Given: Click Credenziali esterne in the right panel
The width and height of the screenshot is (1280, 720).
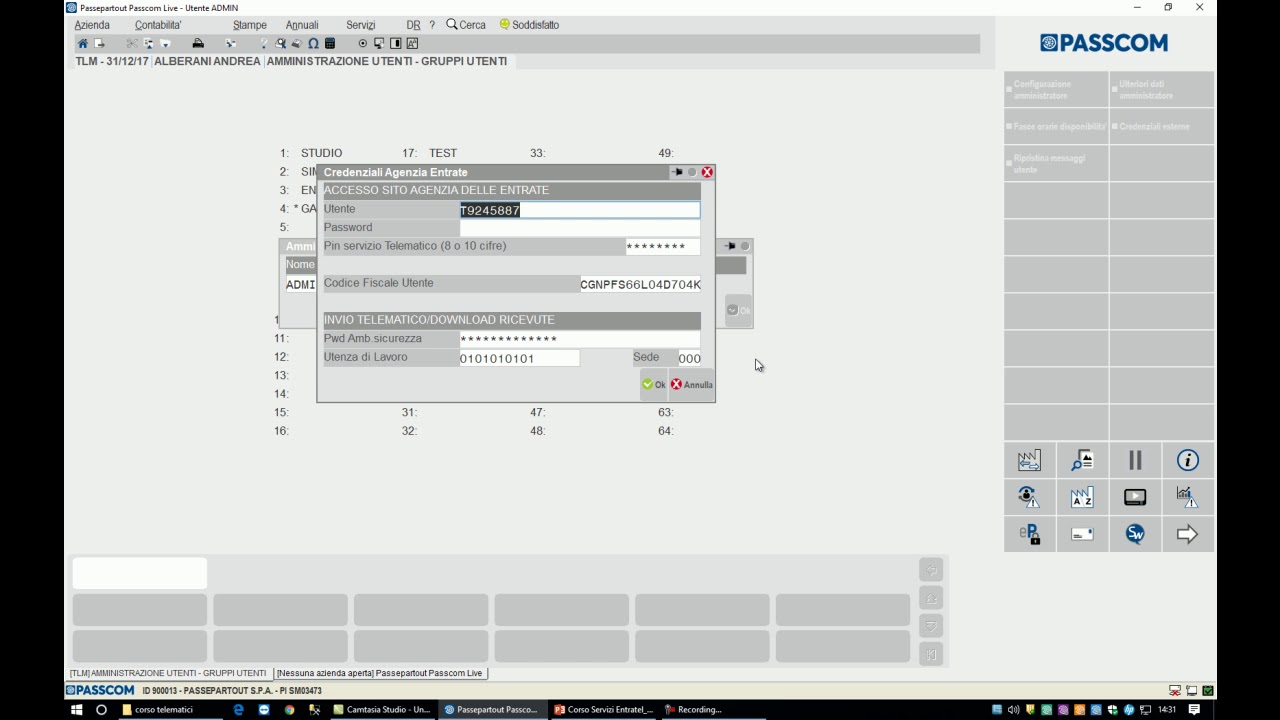Looking at the screenshot, I should [1162, 127].
